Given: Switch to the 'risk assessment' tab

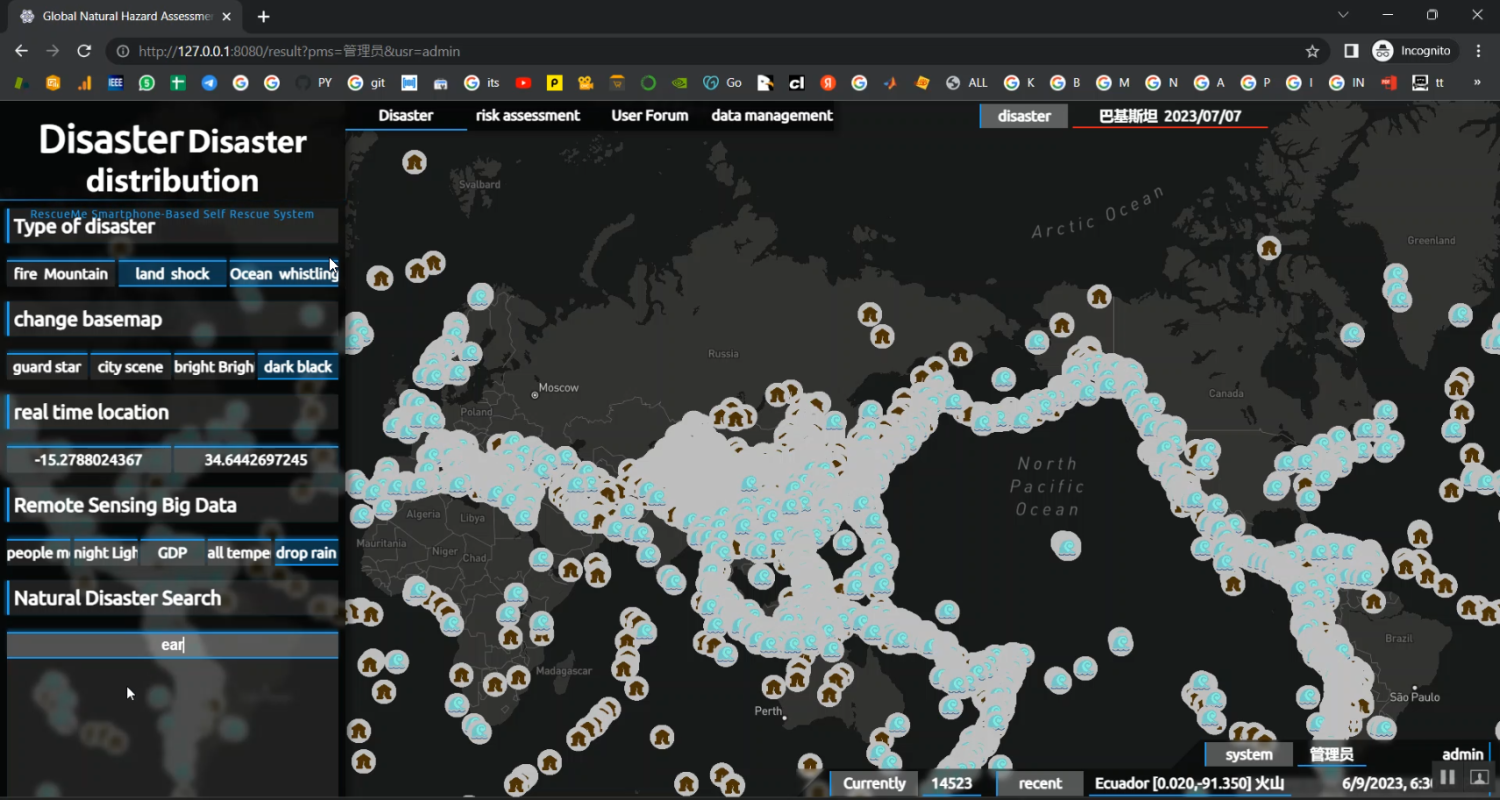Looking at the screenshot, I should 528,116.
